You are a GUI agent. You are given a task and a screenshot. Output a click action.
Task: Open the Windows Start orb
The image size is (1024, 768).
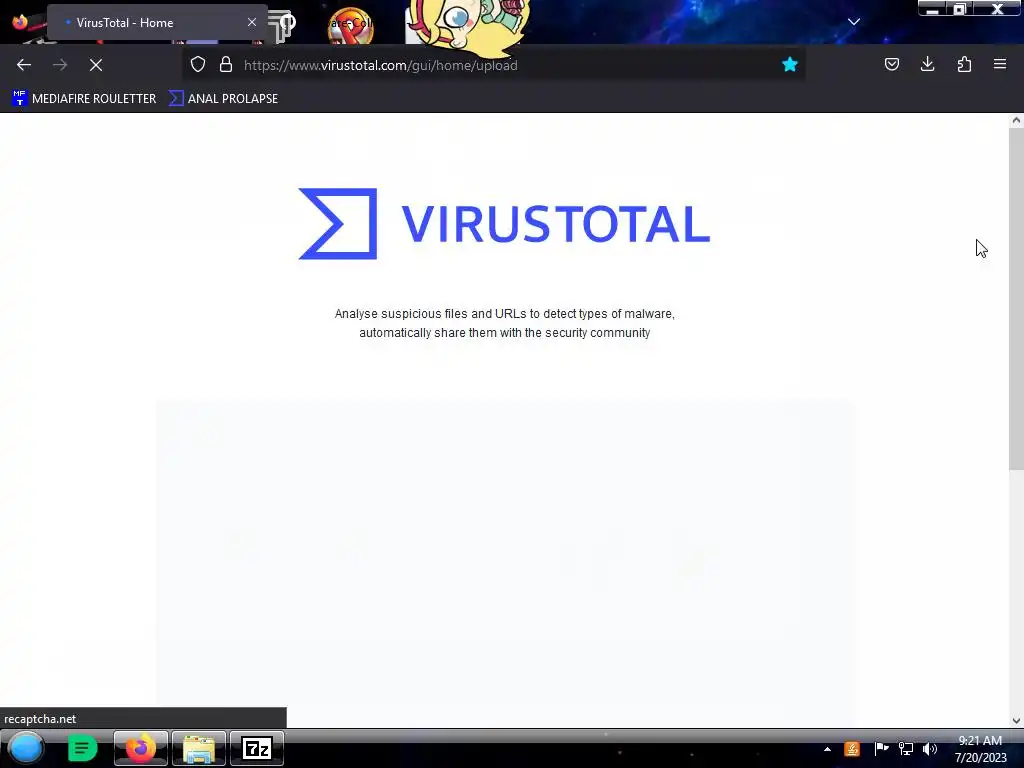25,748
